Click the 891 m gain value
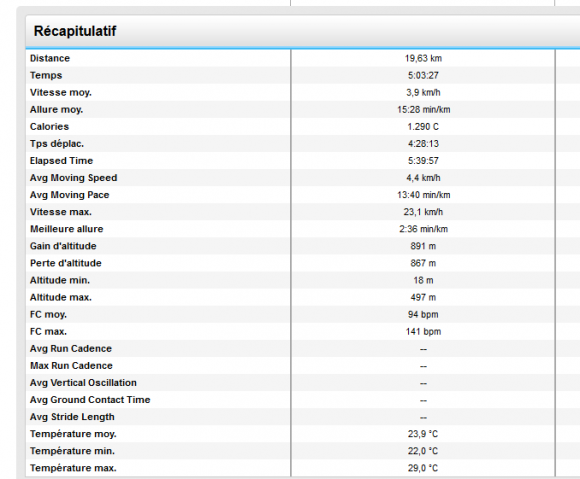Screen dimensions: 580x479 point(423,246)
